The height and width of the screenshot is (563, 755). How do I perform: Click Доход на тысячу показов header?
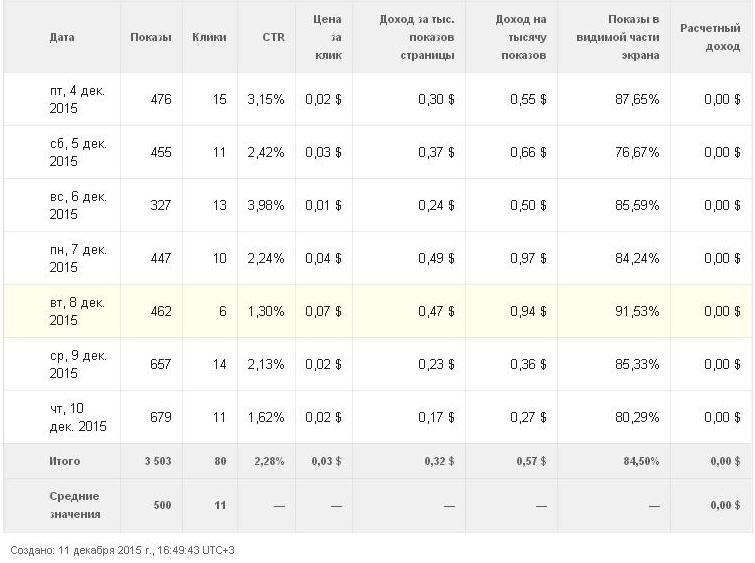pos(521,37)
